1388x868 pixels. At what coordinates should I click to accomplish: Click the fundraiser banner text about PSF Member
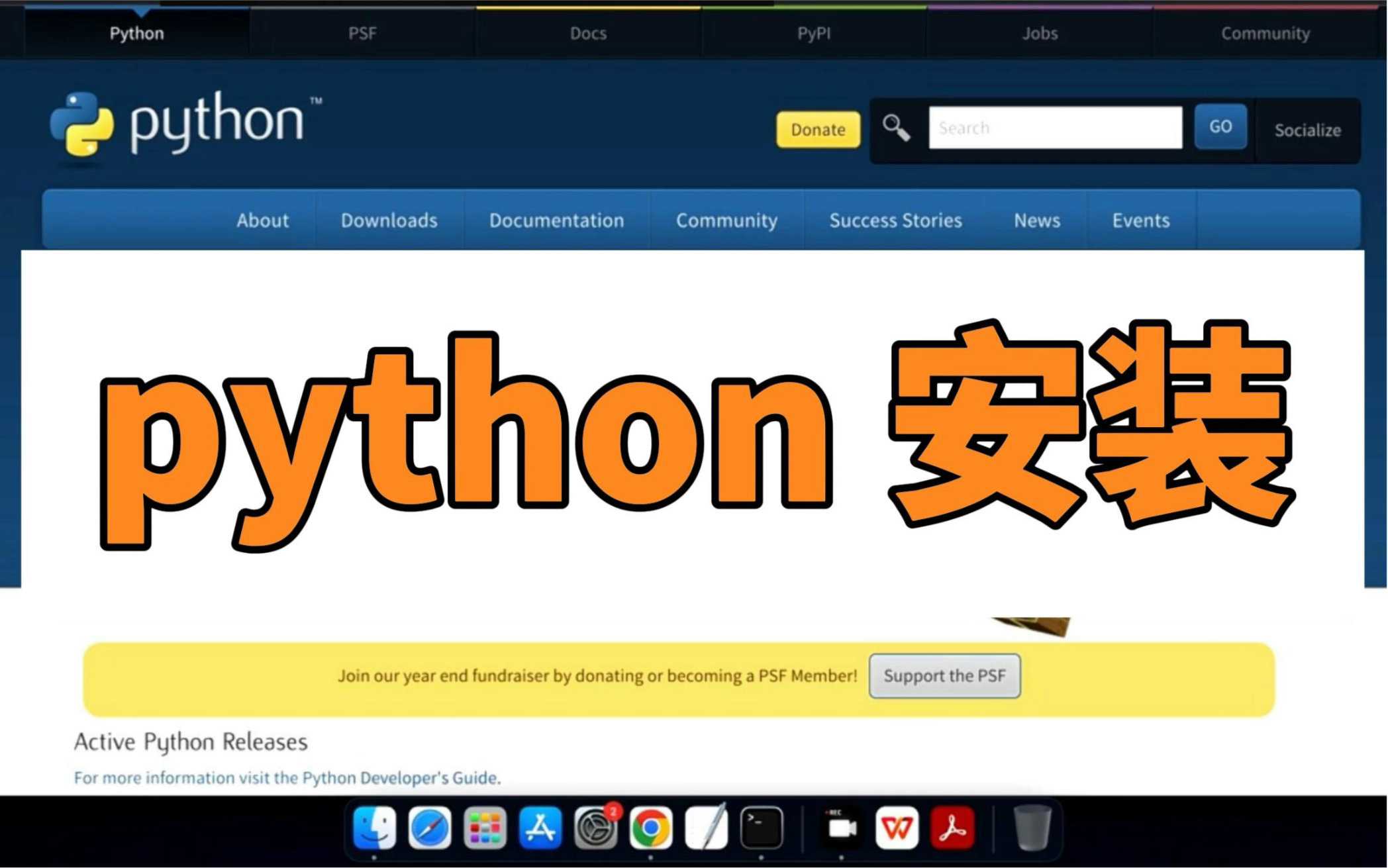pos(597,676)
